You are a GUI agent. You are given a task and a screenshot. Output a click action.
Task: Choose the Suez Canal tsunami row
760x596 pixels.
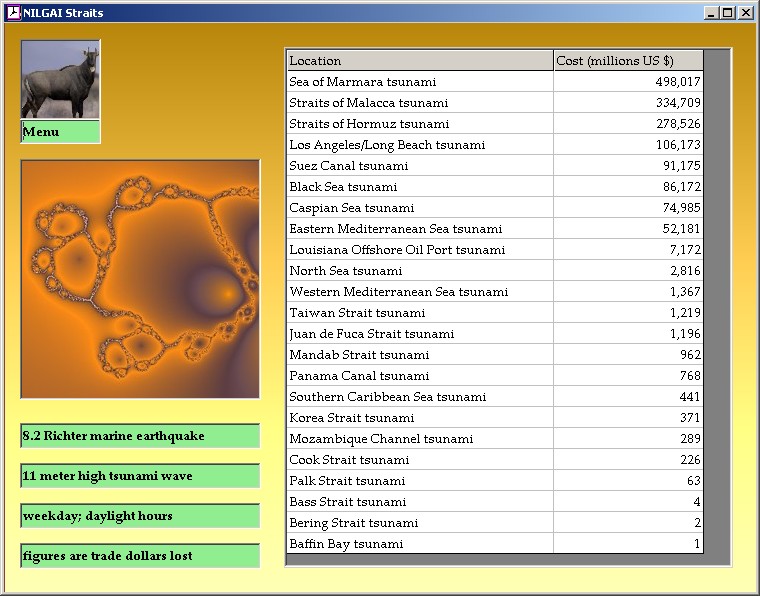tap(419, 166)
